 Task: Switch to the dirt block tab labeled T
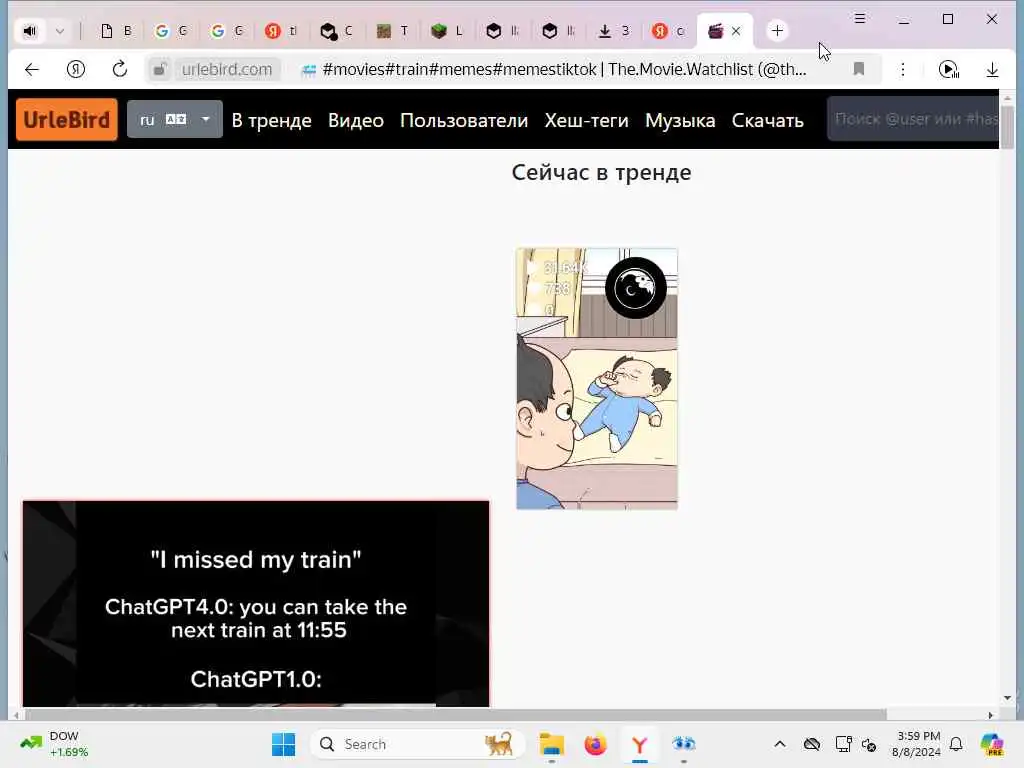click(392, 31)
